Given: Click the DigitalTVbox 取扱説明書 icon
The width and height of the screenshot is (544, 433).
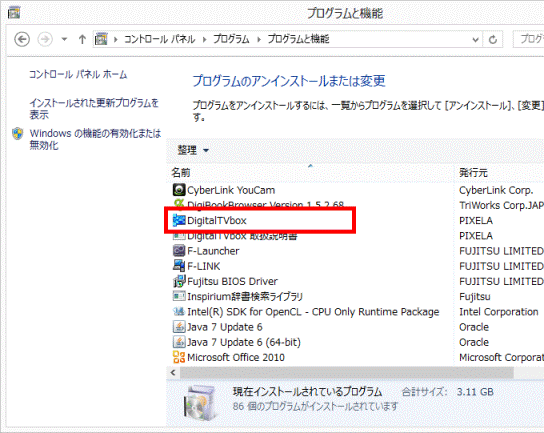Looking at the screenshot, I should pos(179,236).
